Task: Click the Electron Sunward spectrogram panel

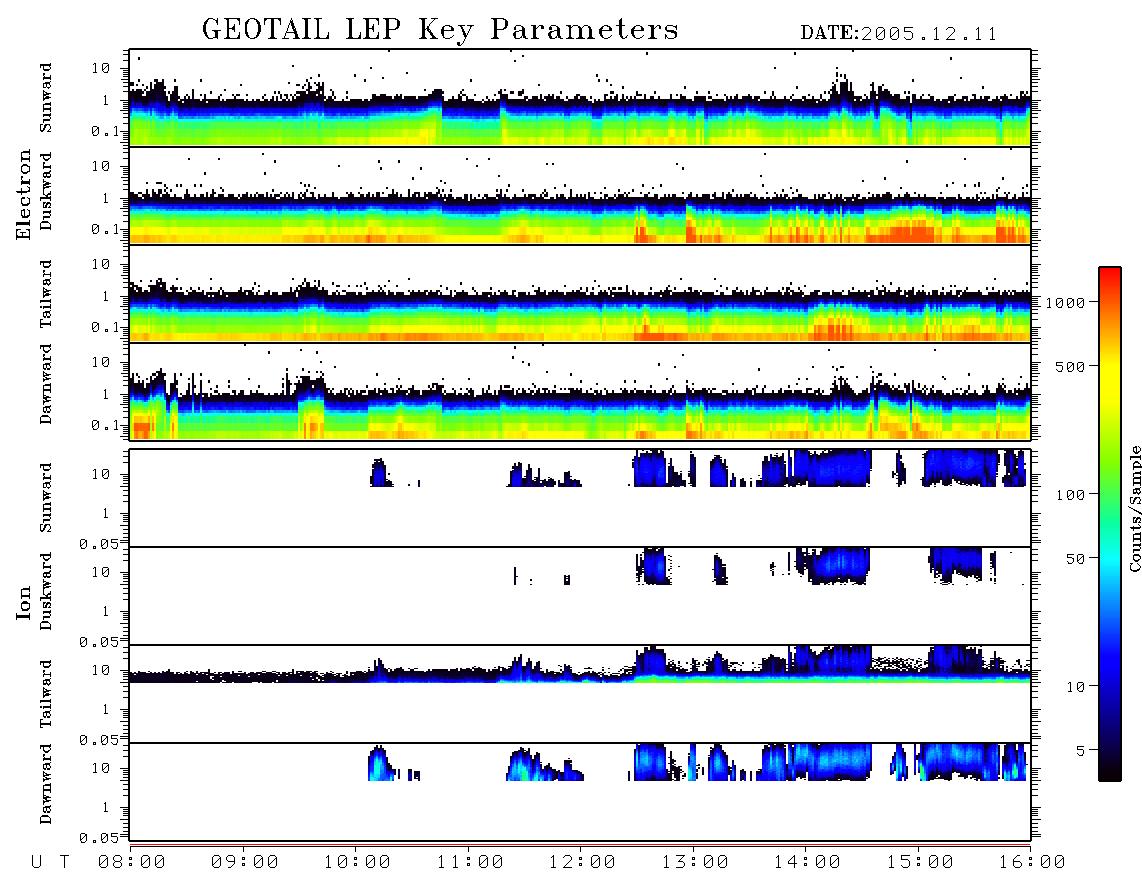Action: pos(580,98)
